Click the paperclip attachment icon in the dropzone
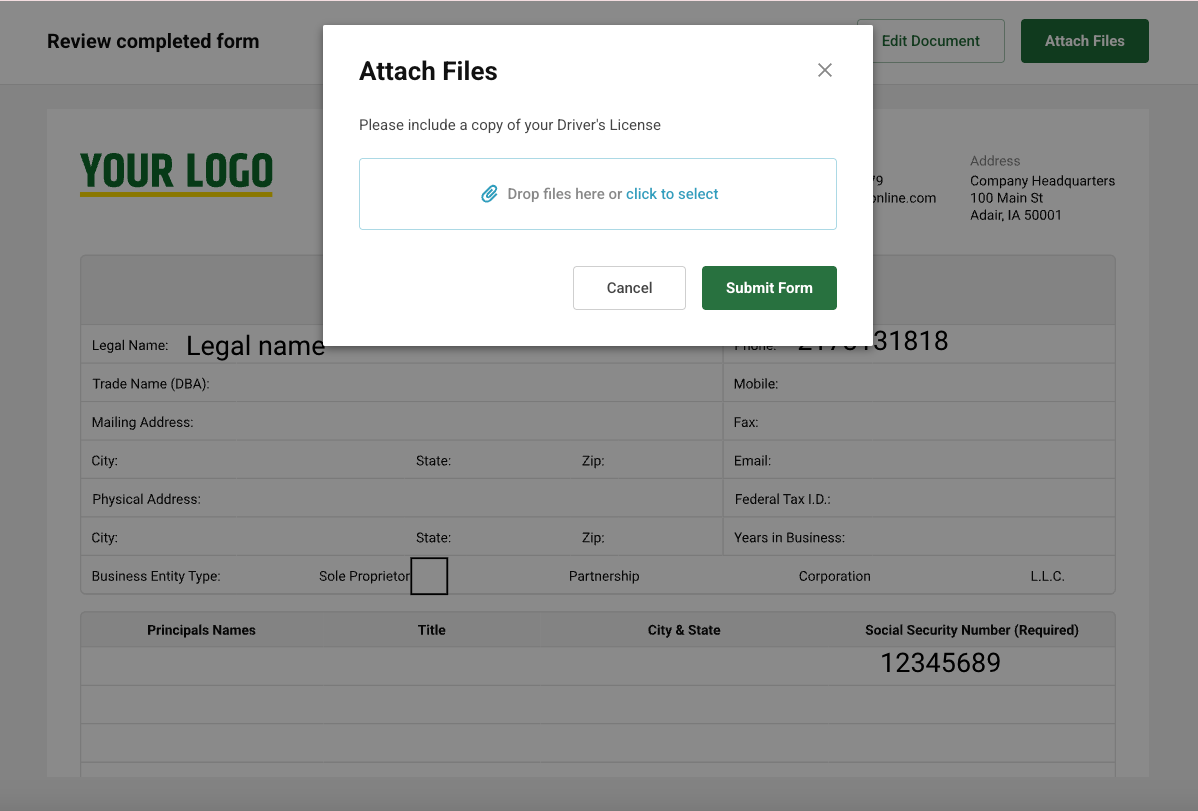The image size is (1198, 811). pyautogui.click(x=489, y=193)
